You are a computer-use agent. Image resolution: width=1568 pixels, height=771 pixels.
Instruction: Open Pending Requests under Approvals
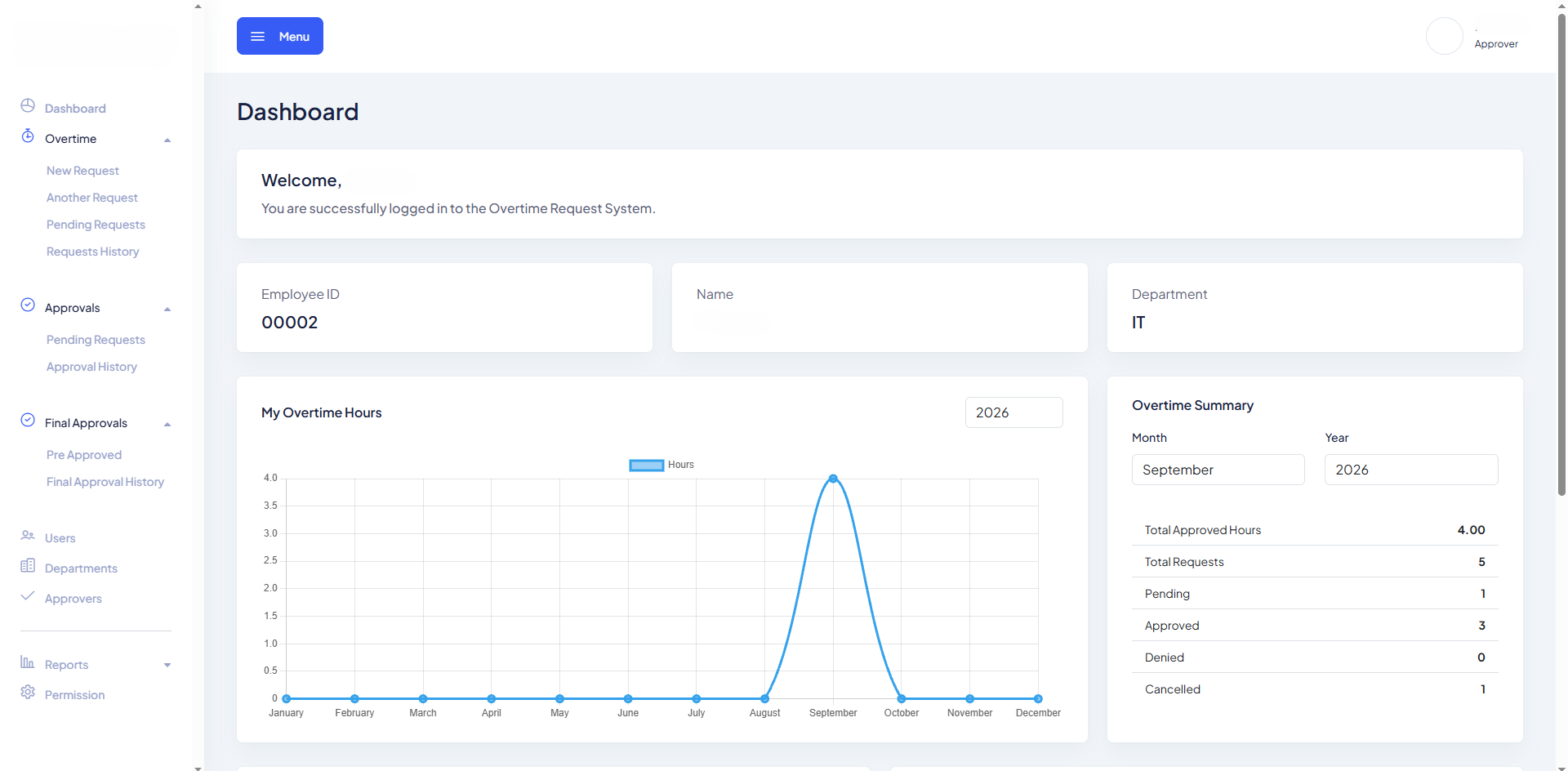tap(96, 340)
